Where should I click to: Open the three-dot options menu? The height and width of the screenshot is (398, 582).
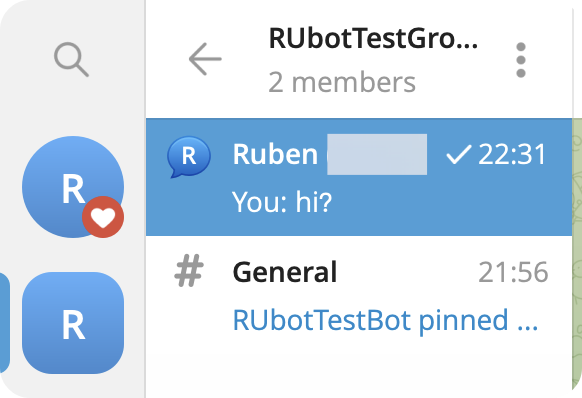click(521, 60)
